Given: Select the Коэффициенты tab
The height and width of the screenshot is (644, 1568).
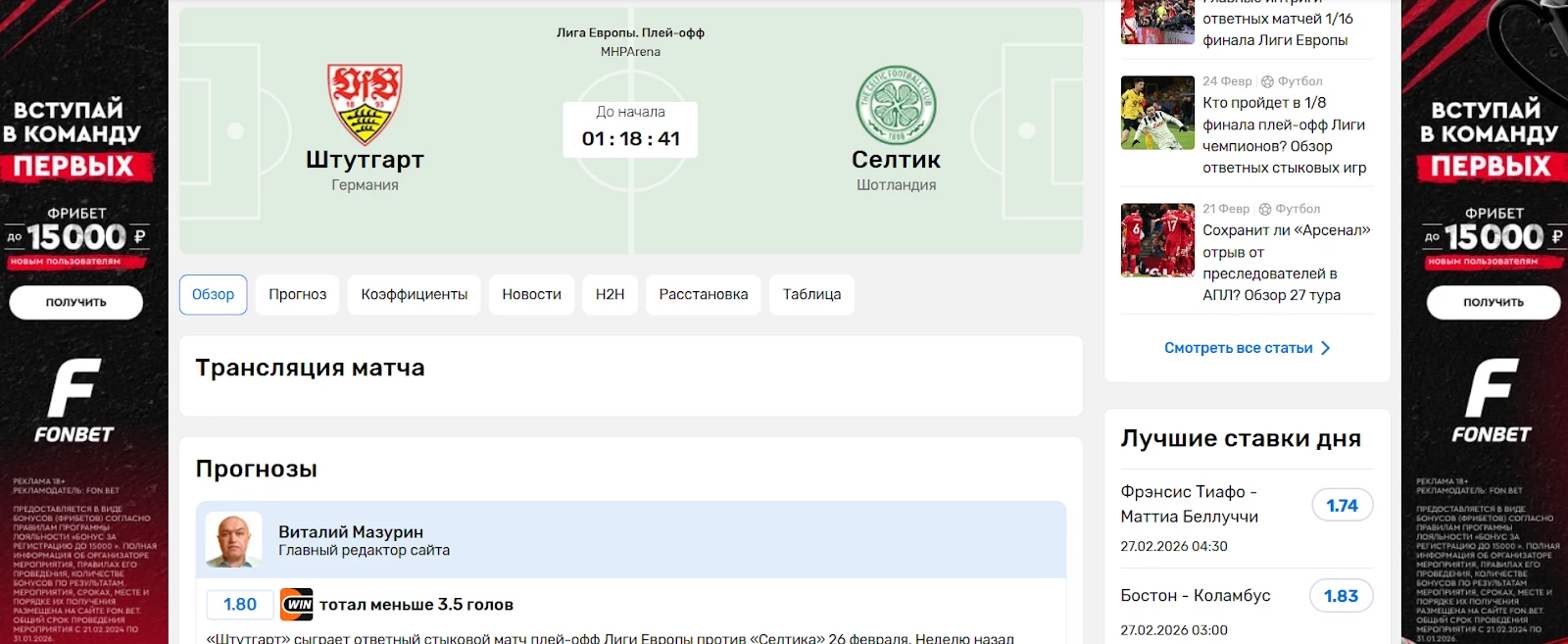Looking at the screenshot, I should [414, 295].
